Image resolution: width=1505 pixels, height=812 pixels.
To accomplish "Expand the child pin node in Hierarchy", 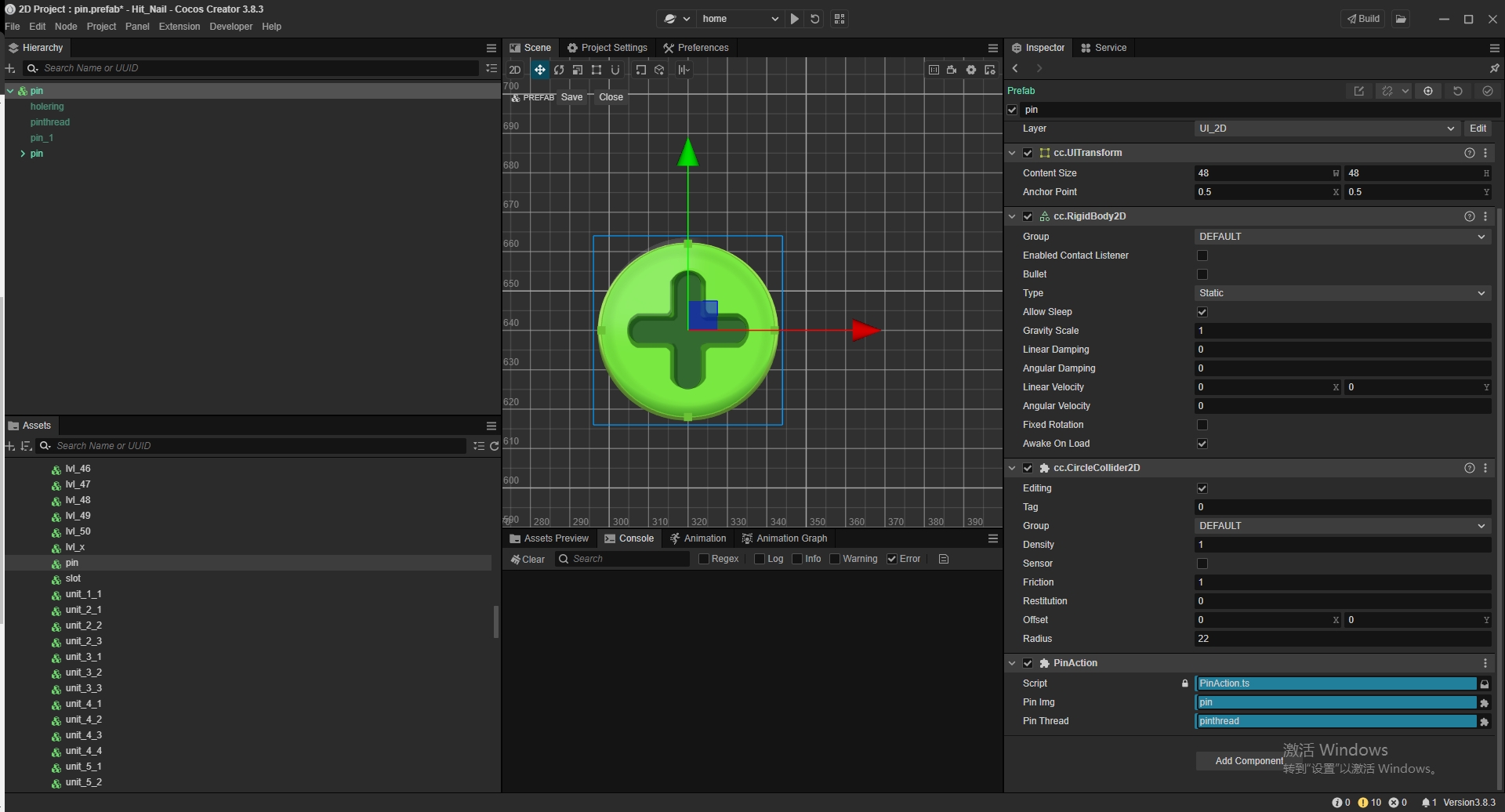I will pyautogui.click(x=23, y=154).
